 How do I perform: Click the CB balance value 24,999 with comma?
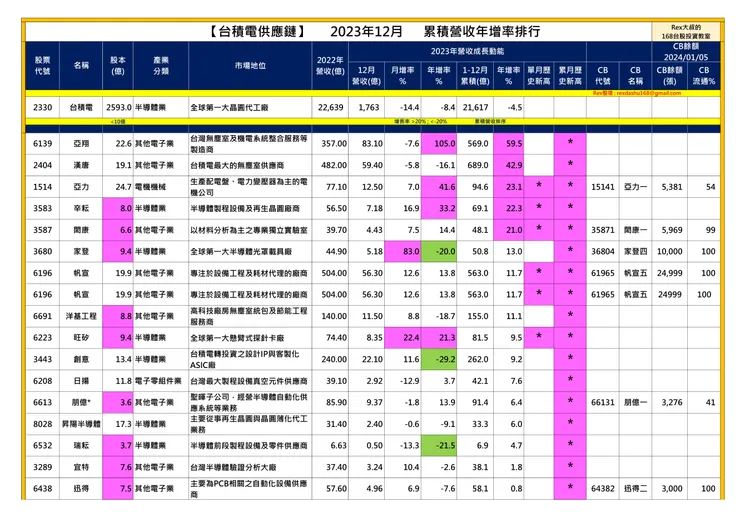(x=670, y=273)
